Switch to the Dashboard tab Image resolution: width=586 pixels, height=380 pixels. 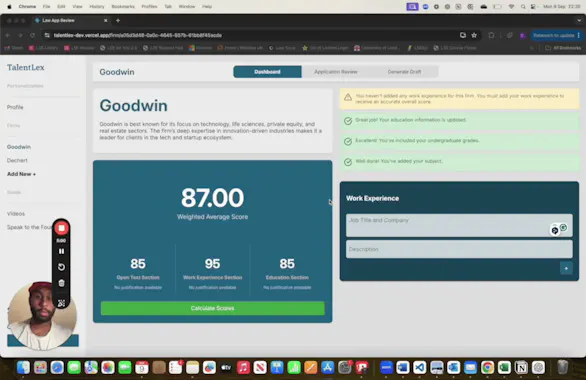267,72
